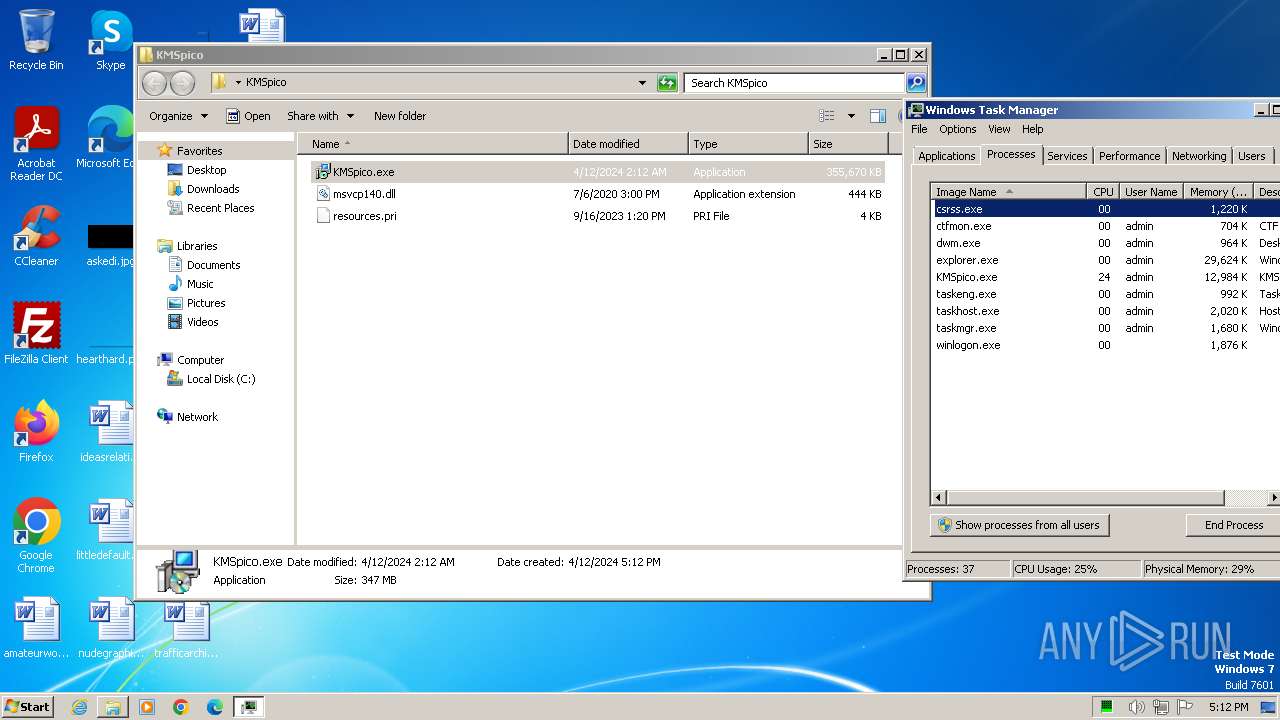Select the resources.pri file
The image size is (1280, 720).
598,216
